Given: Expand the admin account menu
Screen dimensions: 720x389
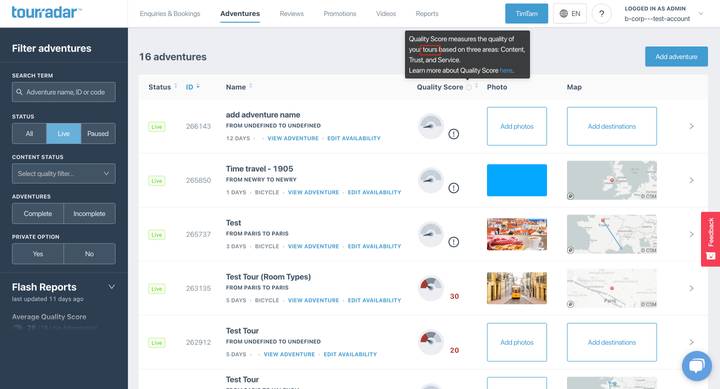Looking at the screenshot, I should point(701,14).
